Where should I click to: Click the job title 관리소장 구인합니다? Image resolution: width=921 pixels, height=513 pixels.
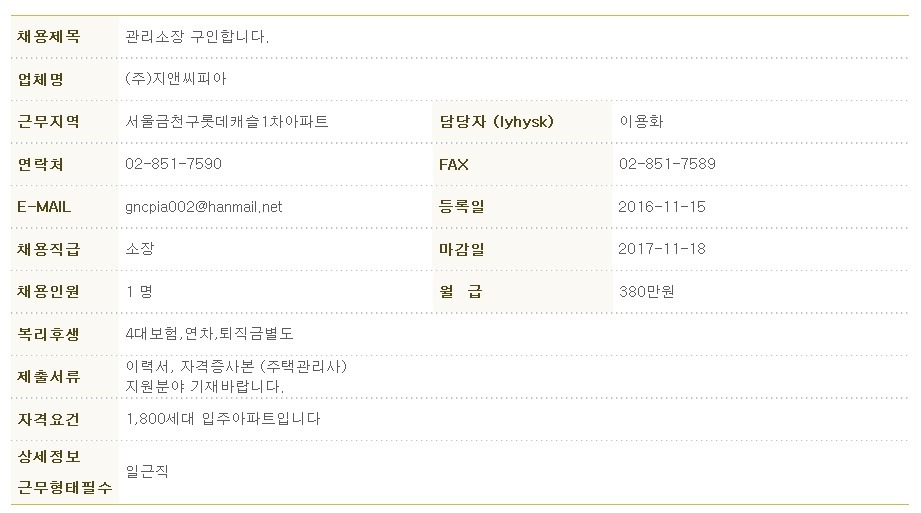point(197,36)
